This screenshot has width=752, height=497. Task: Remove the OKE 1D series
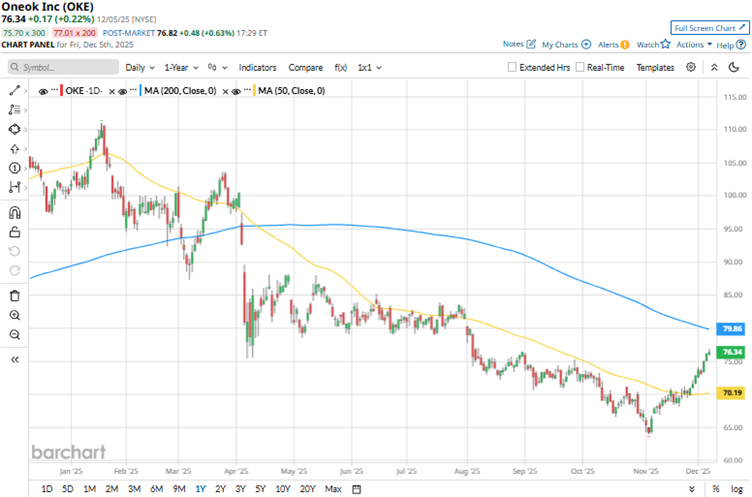[x=112, y=91]
